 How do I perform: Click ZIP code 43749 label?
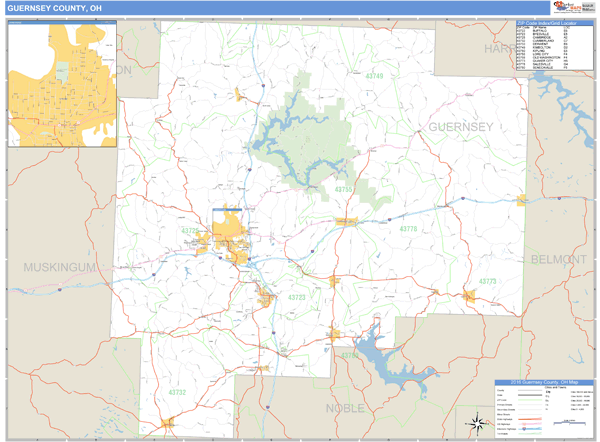(375, 76)
